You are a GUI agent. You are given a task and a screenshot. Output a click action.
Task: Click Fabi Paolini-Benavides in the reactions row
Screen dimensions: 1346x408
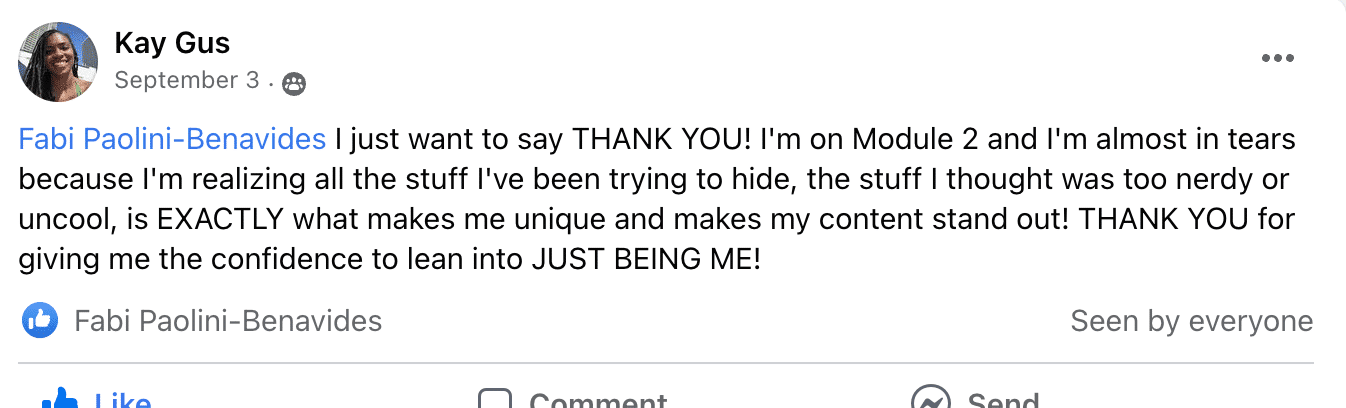228,321
